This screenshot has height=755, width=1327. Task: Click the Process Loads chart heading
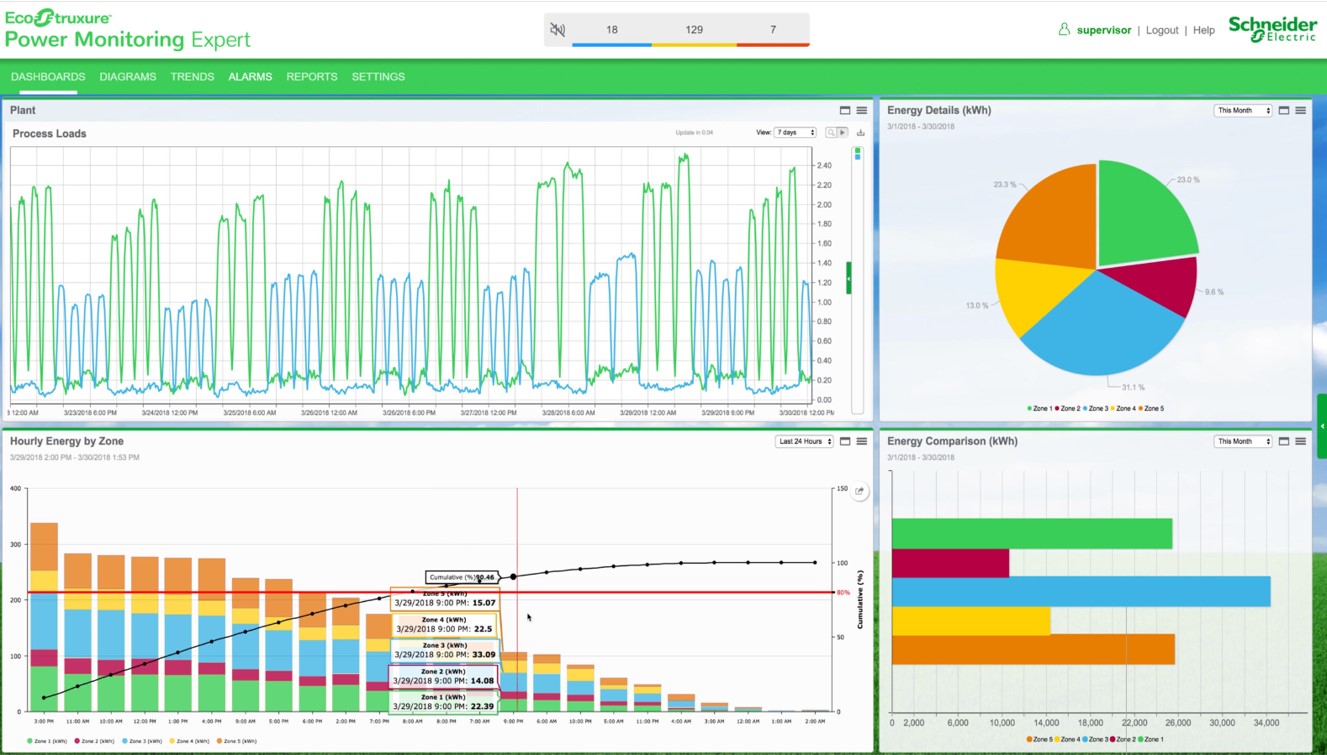click(49, 133)
